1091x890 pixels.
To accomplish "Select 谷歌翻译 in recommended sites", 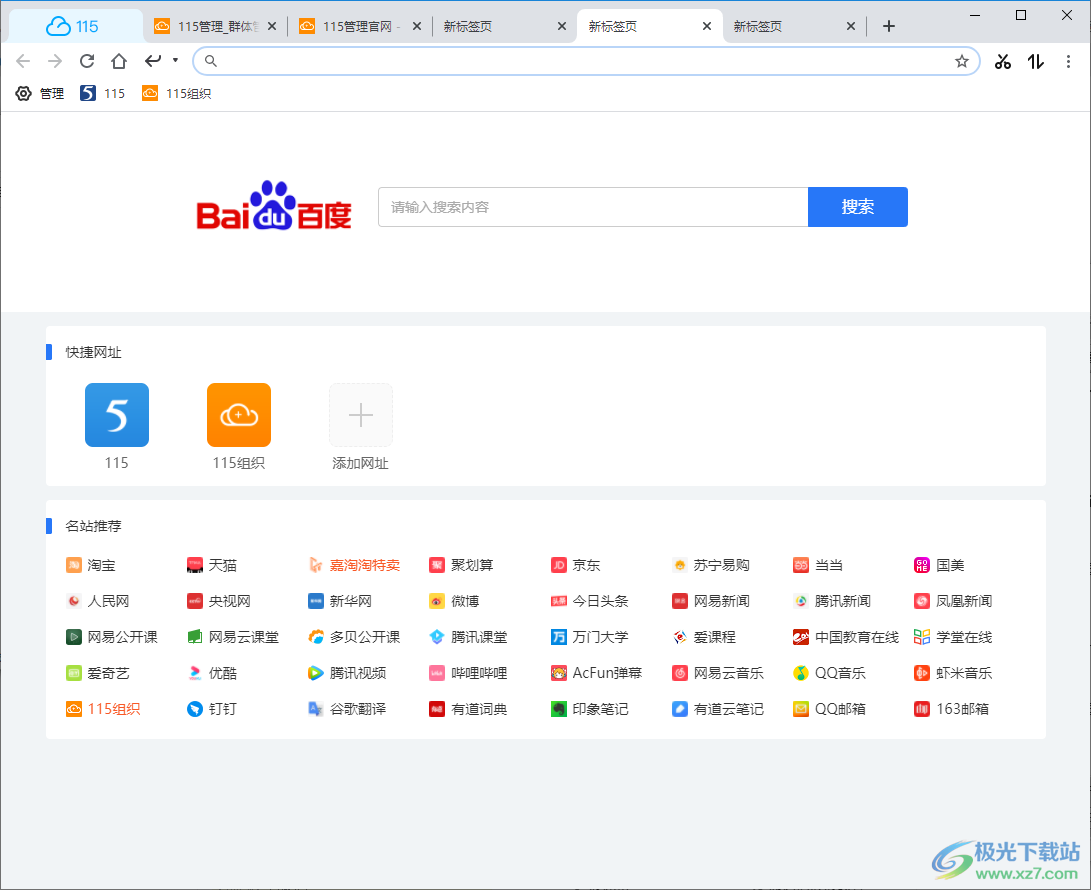I will coord(347,709).
